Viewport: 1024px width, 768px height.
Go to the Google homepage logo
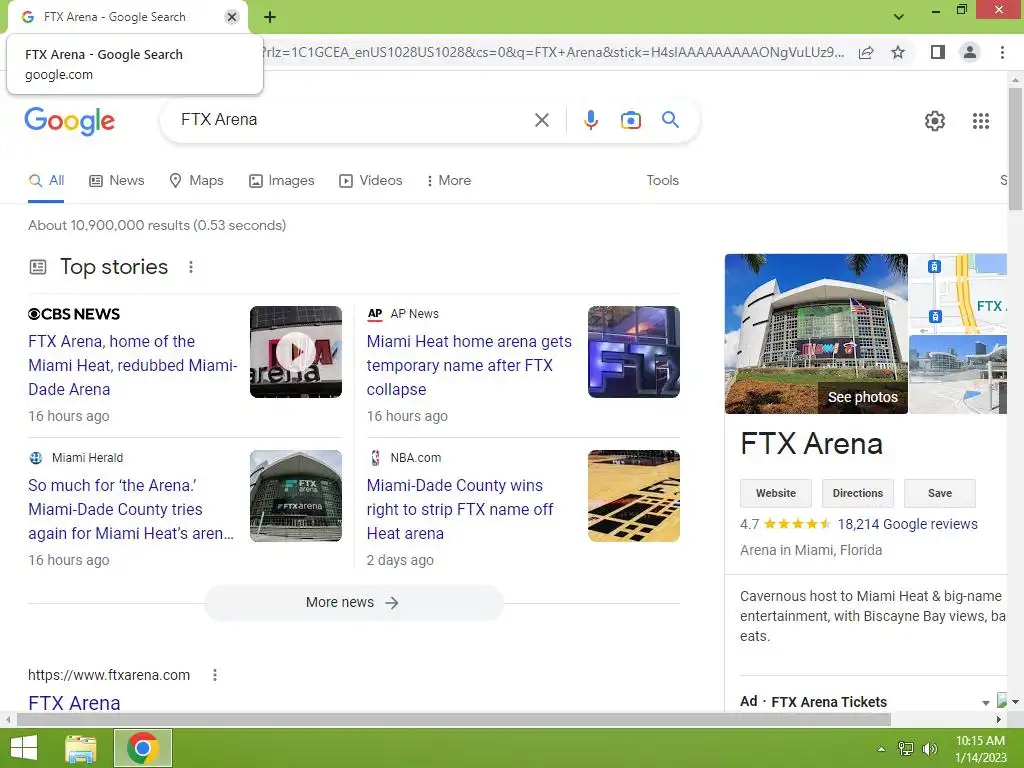(x=69, y=121)
